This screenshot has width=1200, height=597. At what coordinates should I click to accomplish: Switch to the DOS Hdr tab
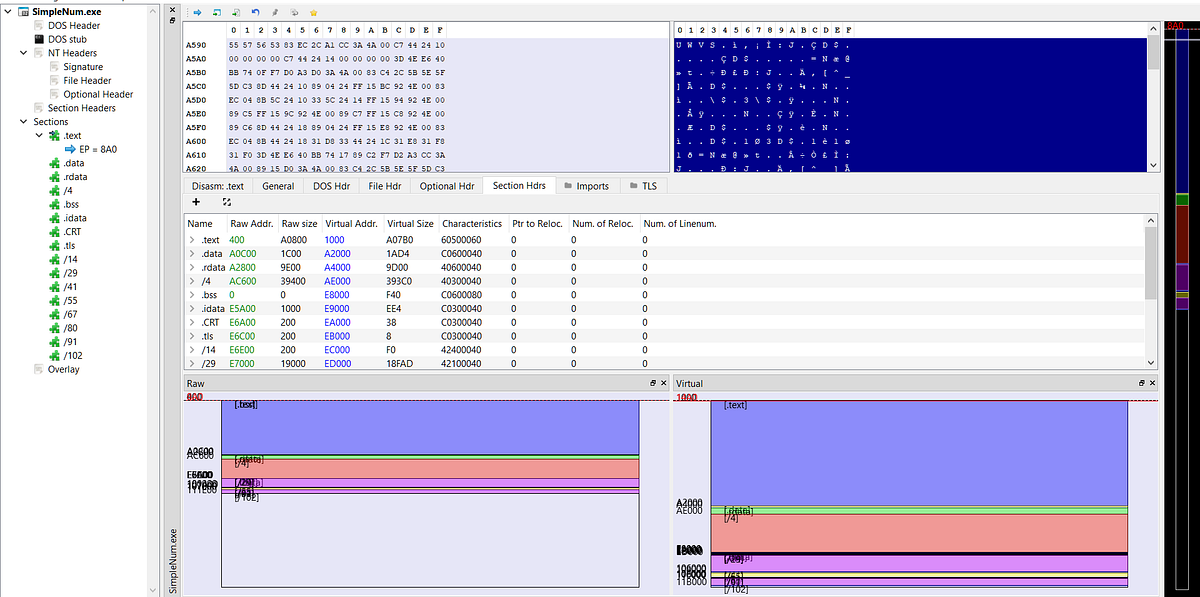click(330, 186)
